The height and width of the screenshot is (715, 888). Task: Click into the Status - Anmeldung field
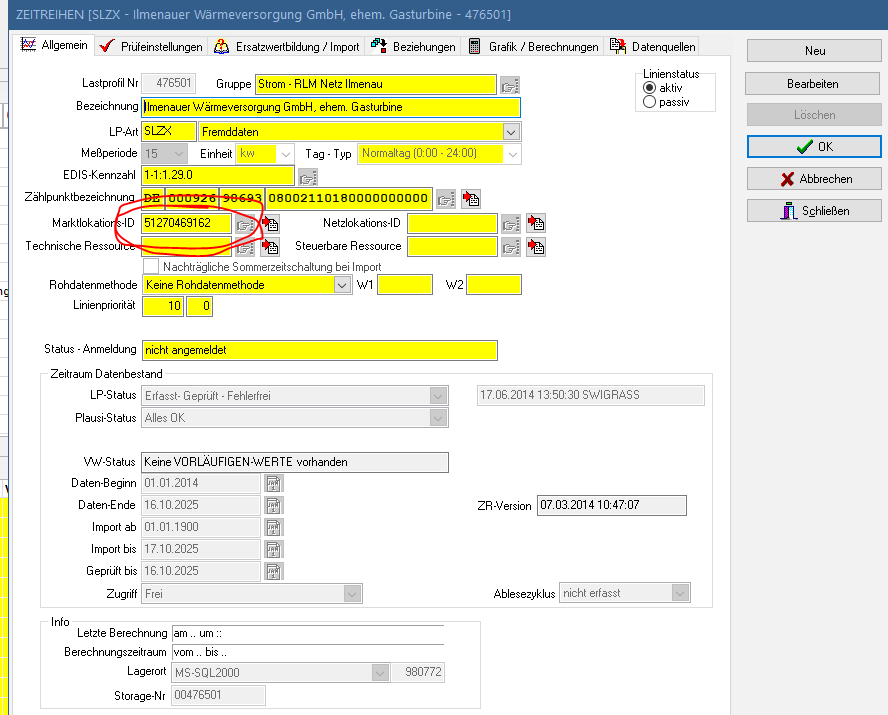319,350
